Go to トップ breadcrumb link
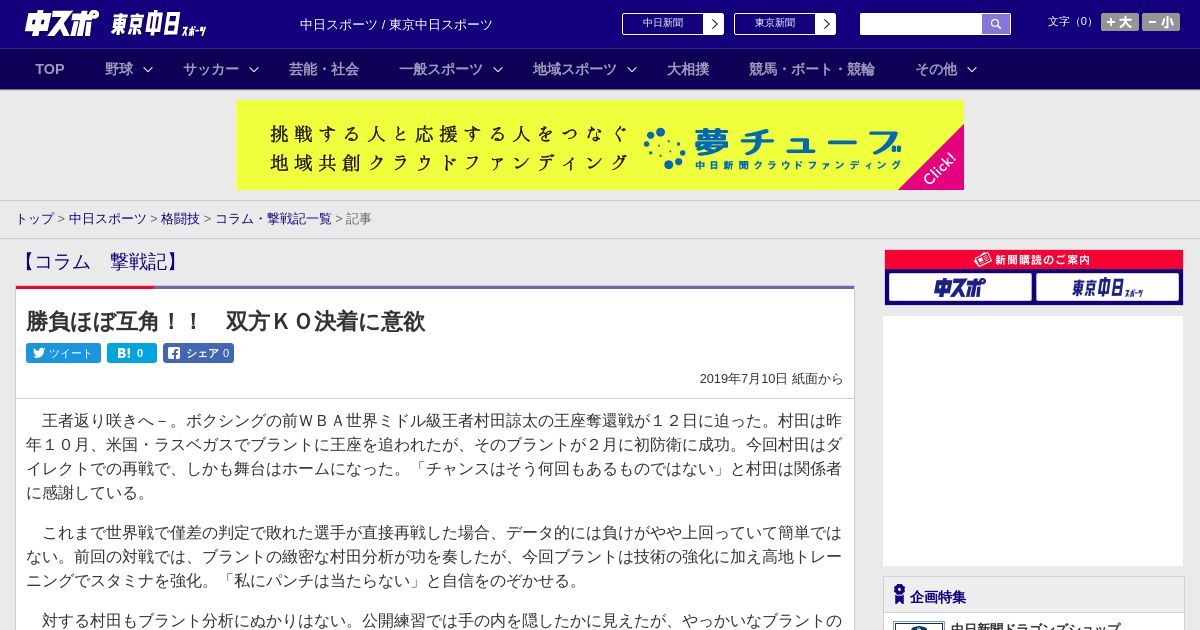 click(x=34, y=219)
